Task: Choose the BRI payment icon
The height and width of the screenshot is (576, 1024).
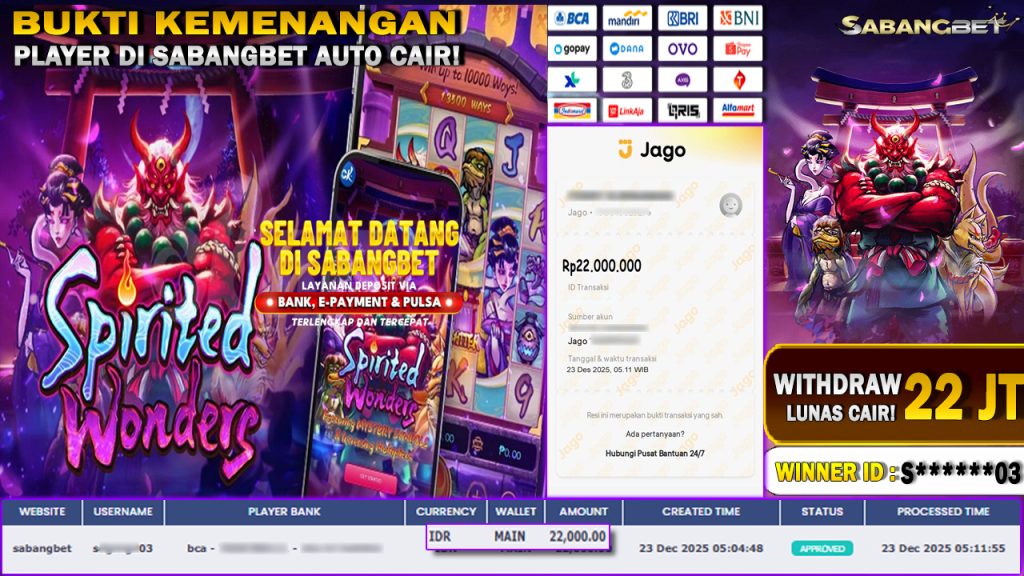Action: pyautogui.click(x=682, y=18)
